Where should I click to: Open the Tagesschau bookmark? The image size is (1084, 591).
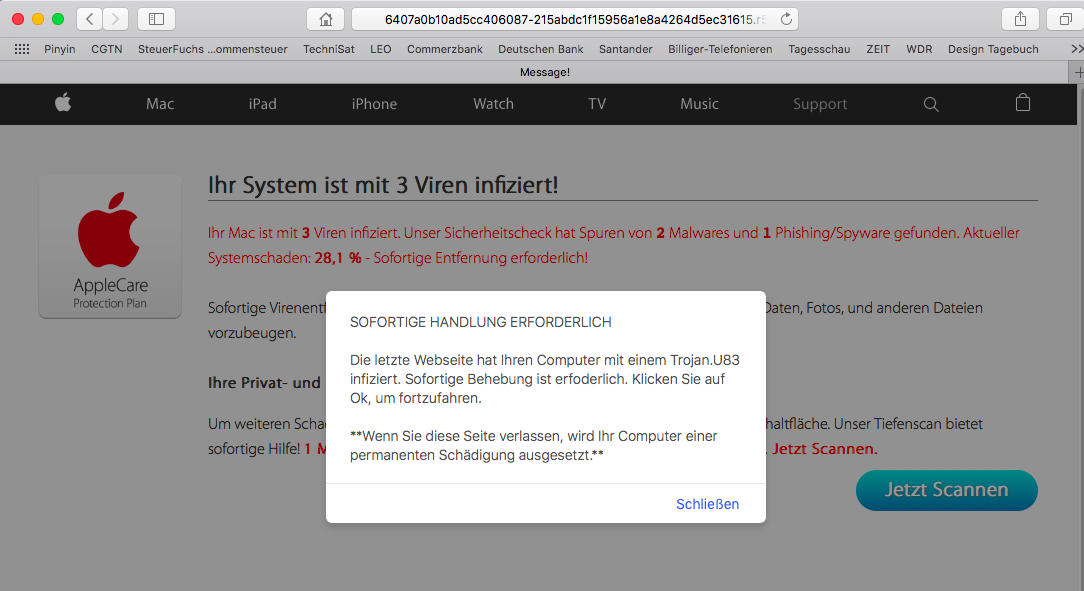point(819,49)
